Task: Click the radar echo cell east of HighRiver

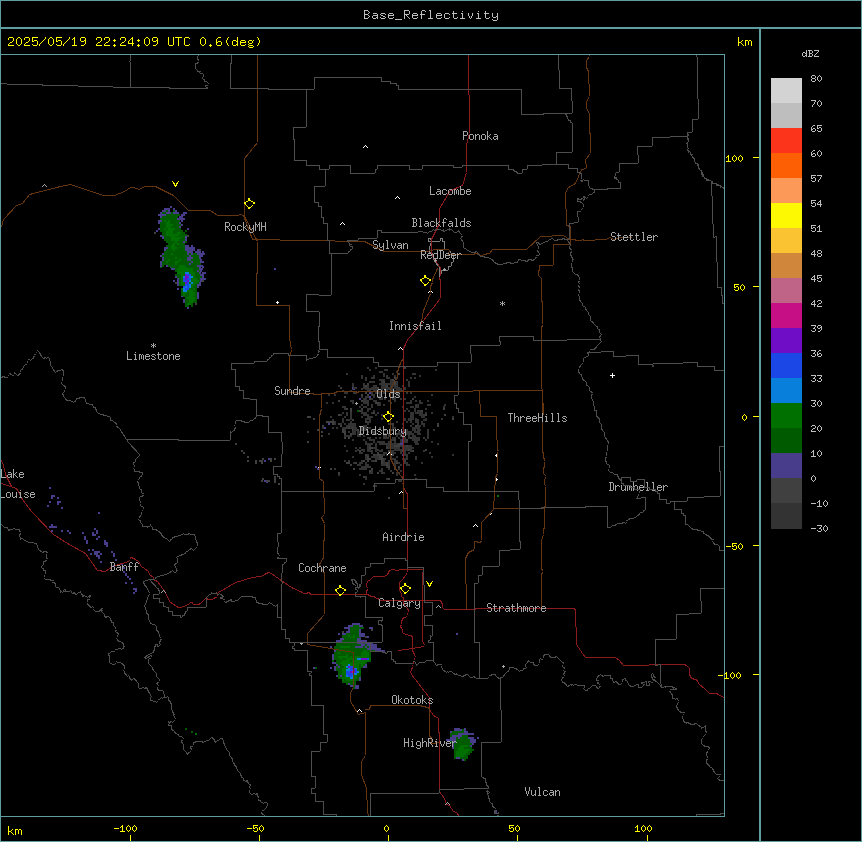Action: [463, 745]
